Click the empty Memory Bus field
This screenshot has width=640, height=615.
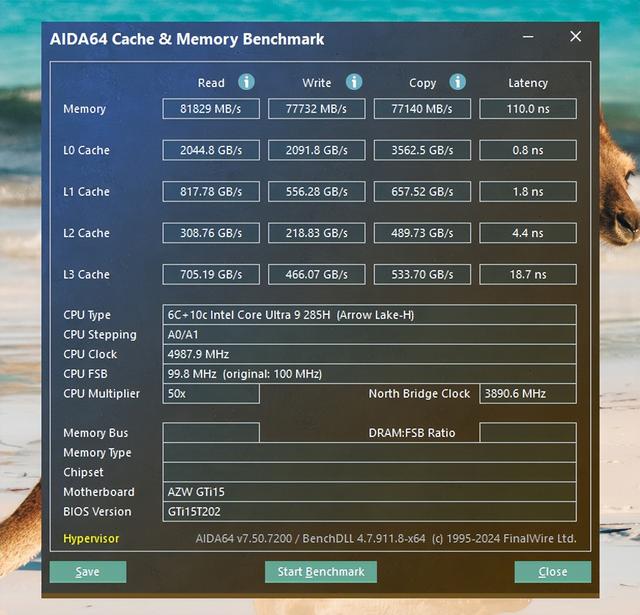click(211, 433)
